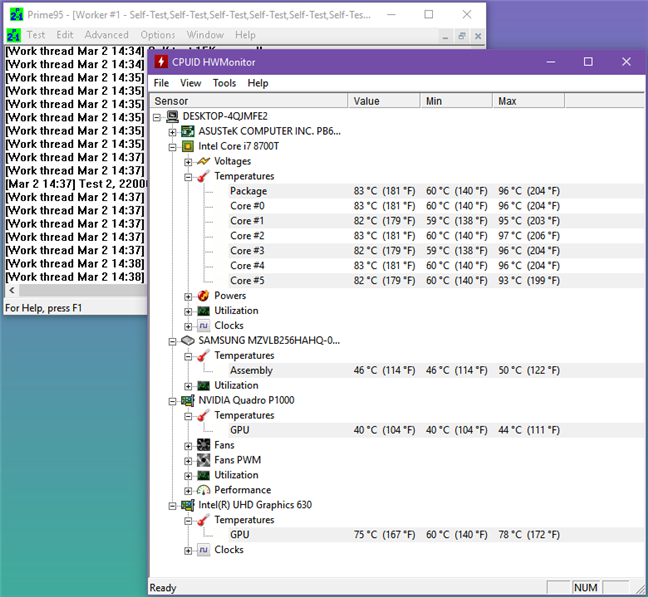Click the NVIDIA Performance gauge icon
This screenshot has width=648, height=597.
[x=203, y=490]
